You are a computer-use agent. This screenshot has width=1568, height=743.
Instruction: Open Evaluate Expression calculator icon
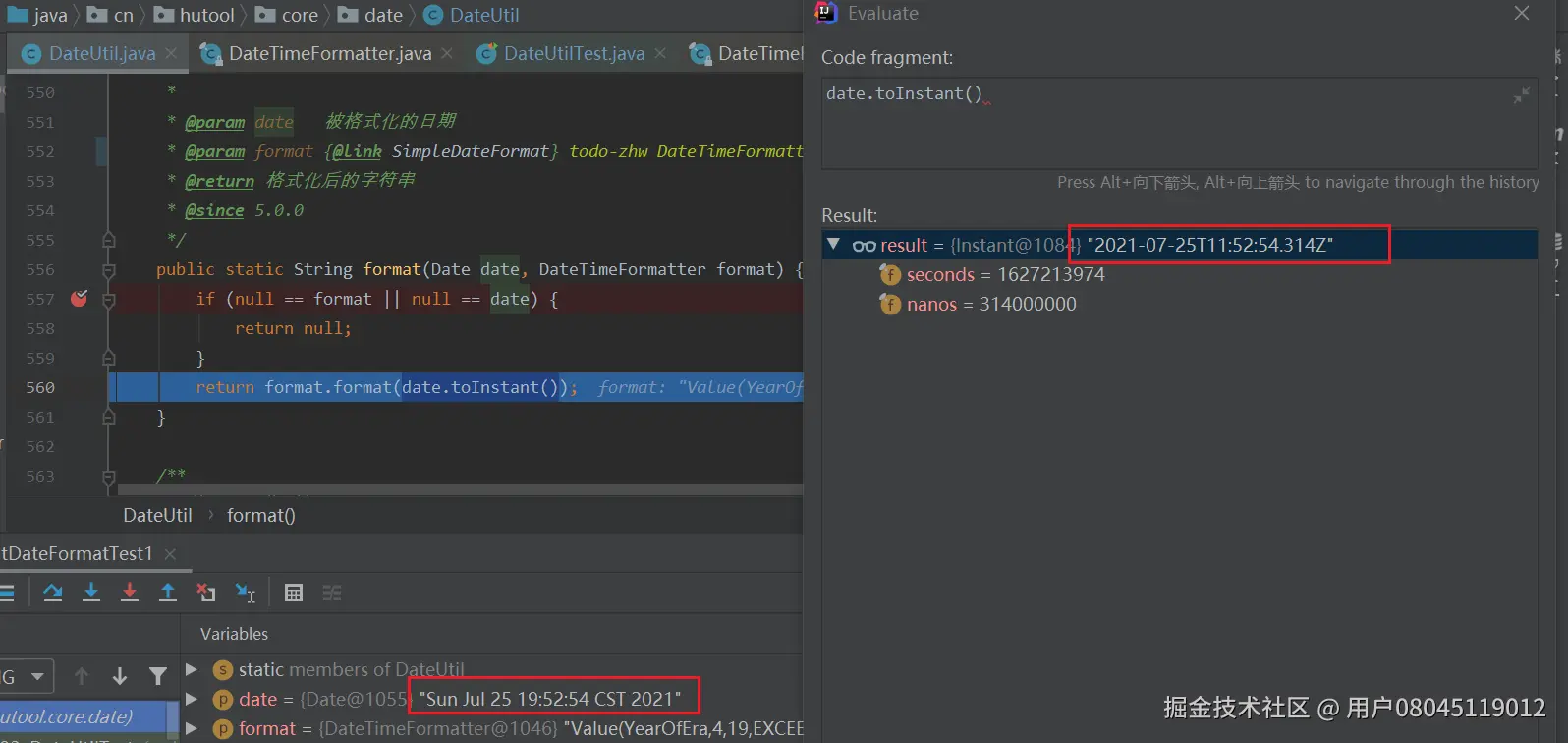[x=293, y=593]
